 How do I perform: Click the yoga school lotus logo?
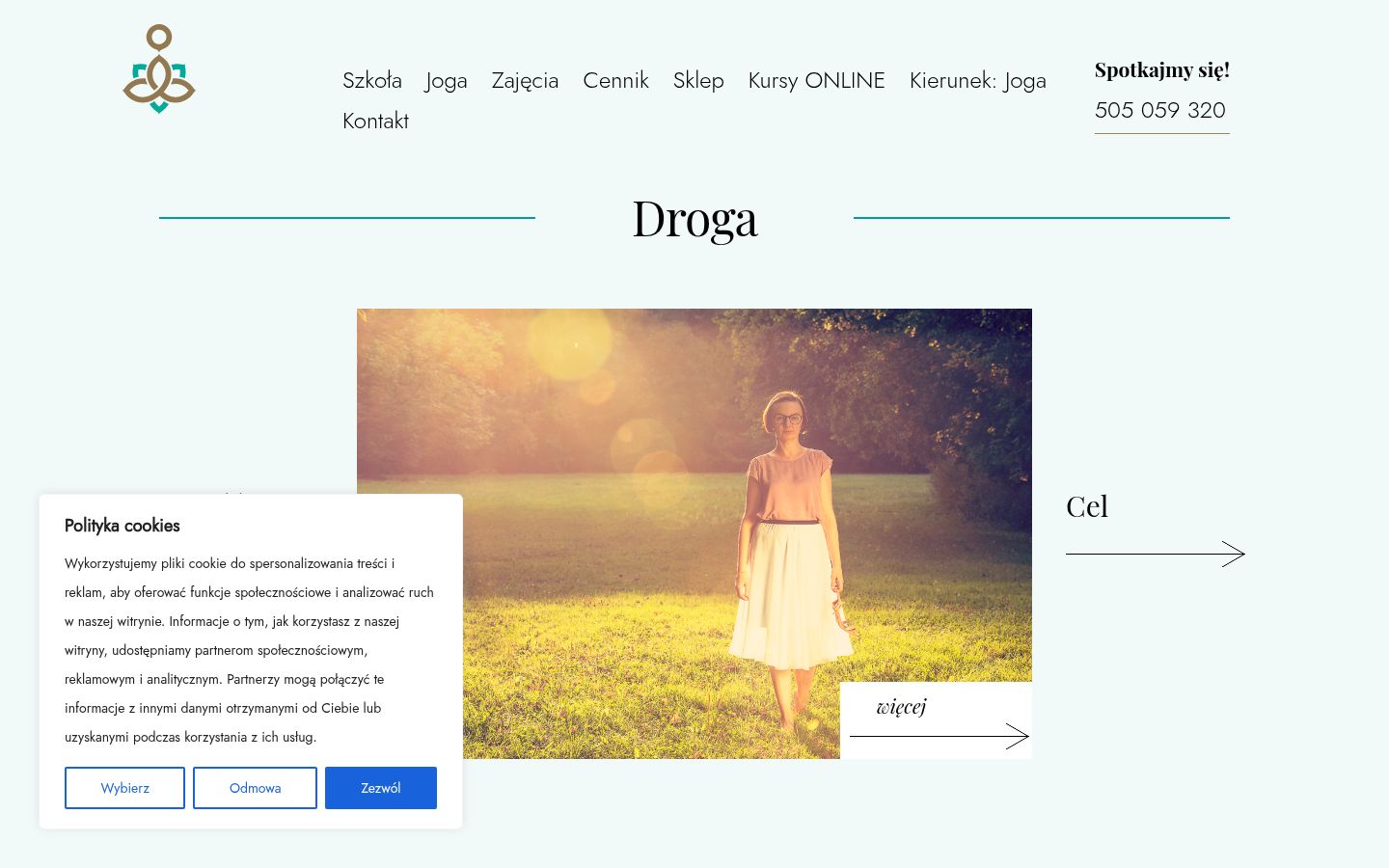[159, 68]
